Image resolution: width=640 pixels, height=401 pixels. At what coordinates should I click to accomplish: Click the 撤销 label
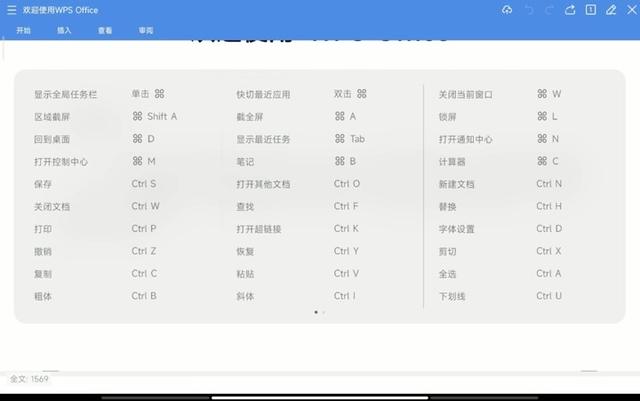(x=43, y=252)
